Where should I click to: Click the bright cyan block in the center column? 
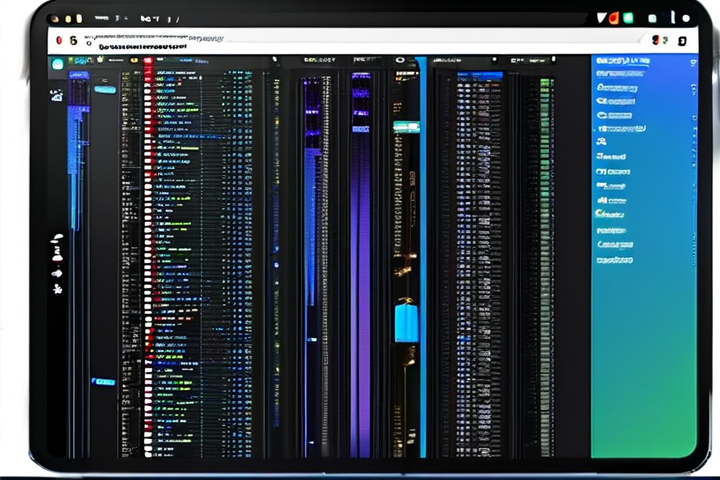click(x=405, y=323)
